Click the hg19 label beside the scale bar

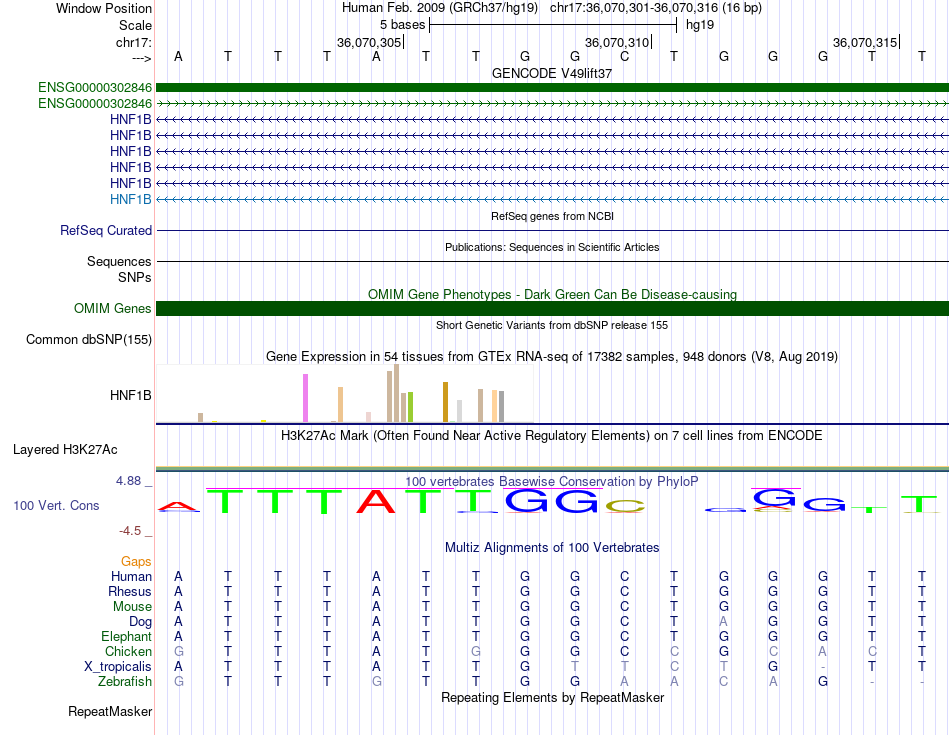[700, 25]
